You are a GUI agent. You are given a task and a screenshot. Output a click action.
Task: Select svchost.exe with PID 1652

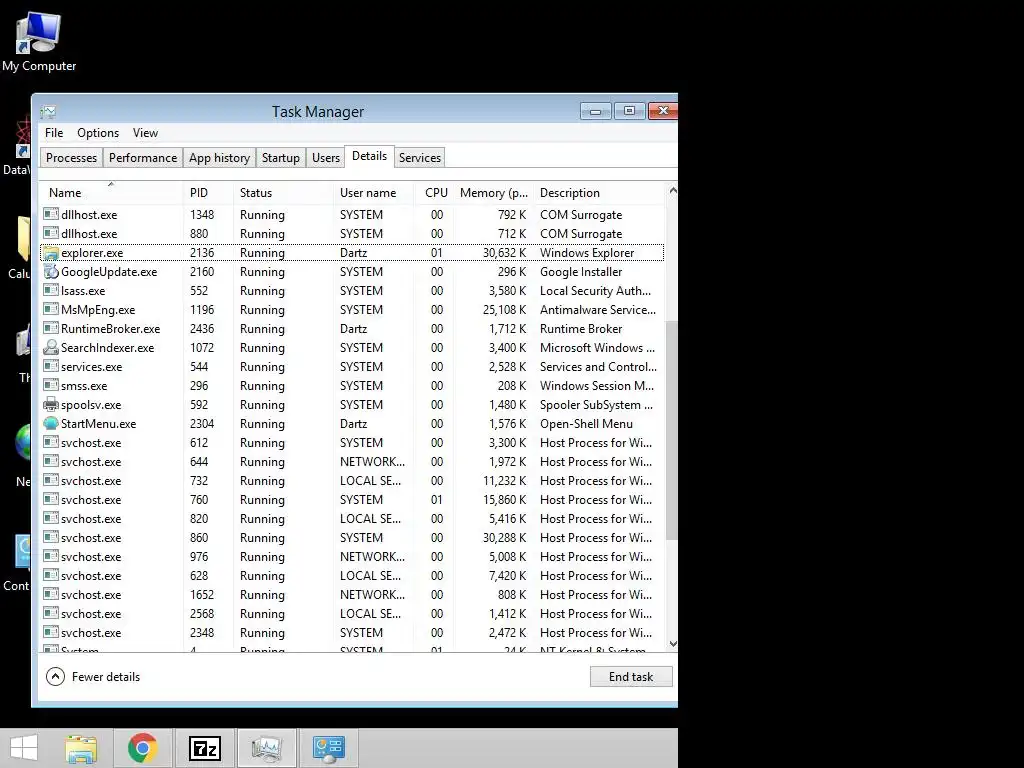point(353,594)
